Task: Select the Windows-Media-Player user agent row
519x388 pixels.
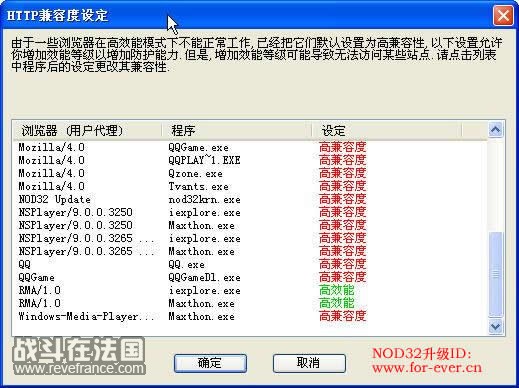Action: [x=86, y=316]
